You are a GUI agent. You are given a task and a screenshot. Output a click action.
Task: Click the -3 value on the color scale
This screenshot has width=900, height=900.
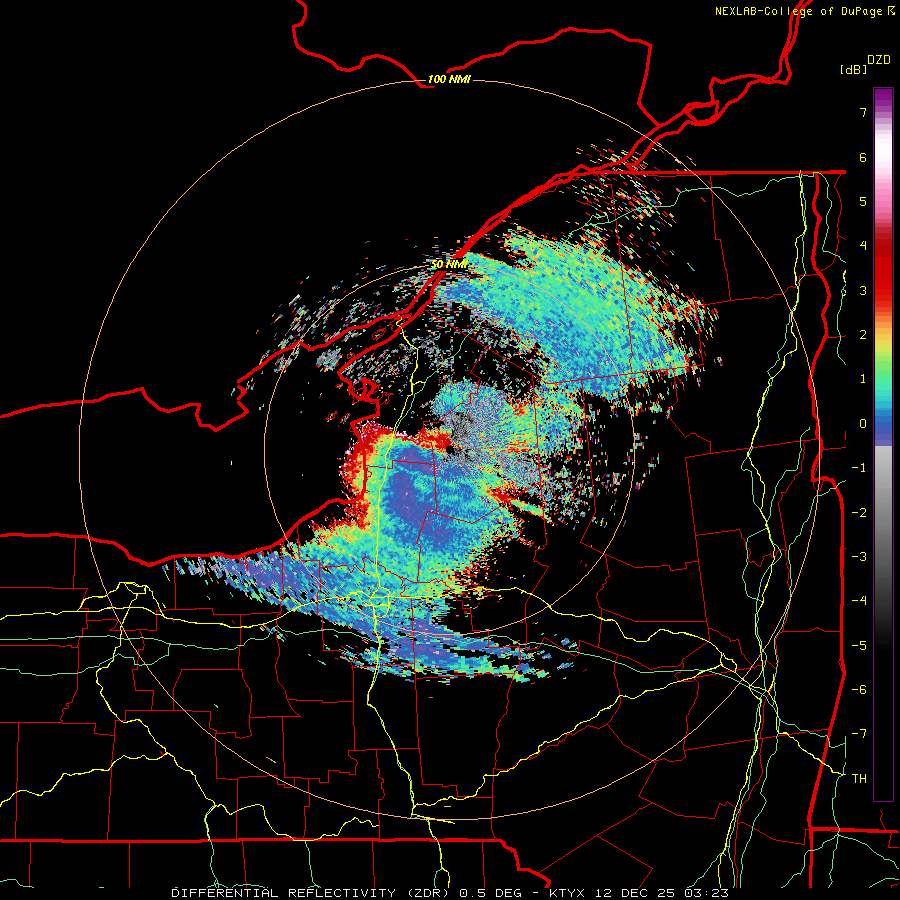859,557
